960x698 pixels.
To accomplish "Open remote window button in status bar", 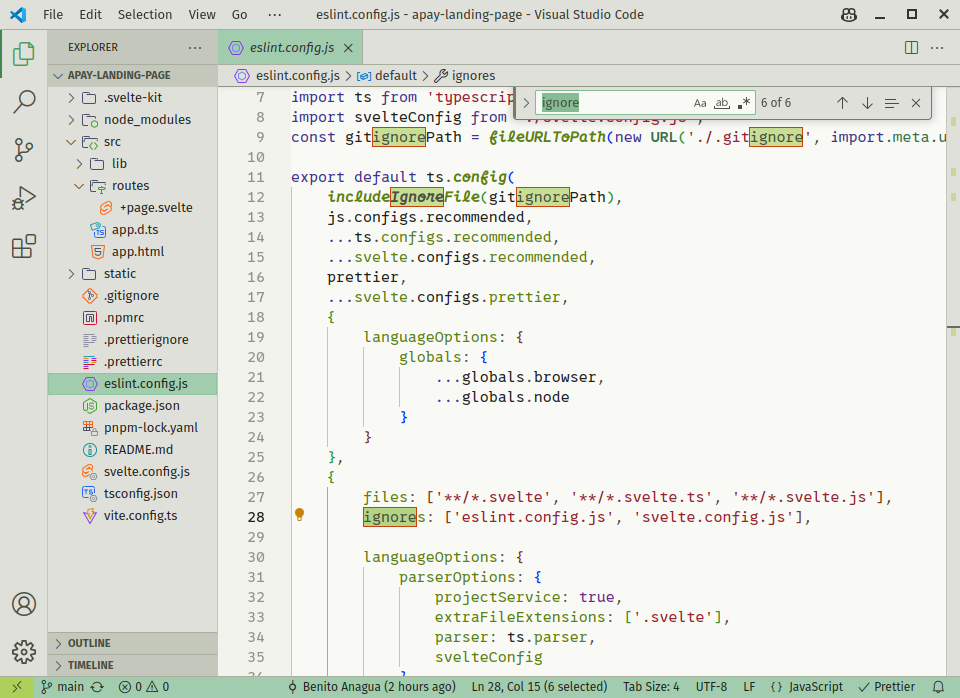I will 17,687.
